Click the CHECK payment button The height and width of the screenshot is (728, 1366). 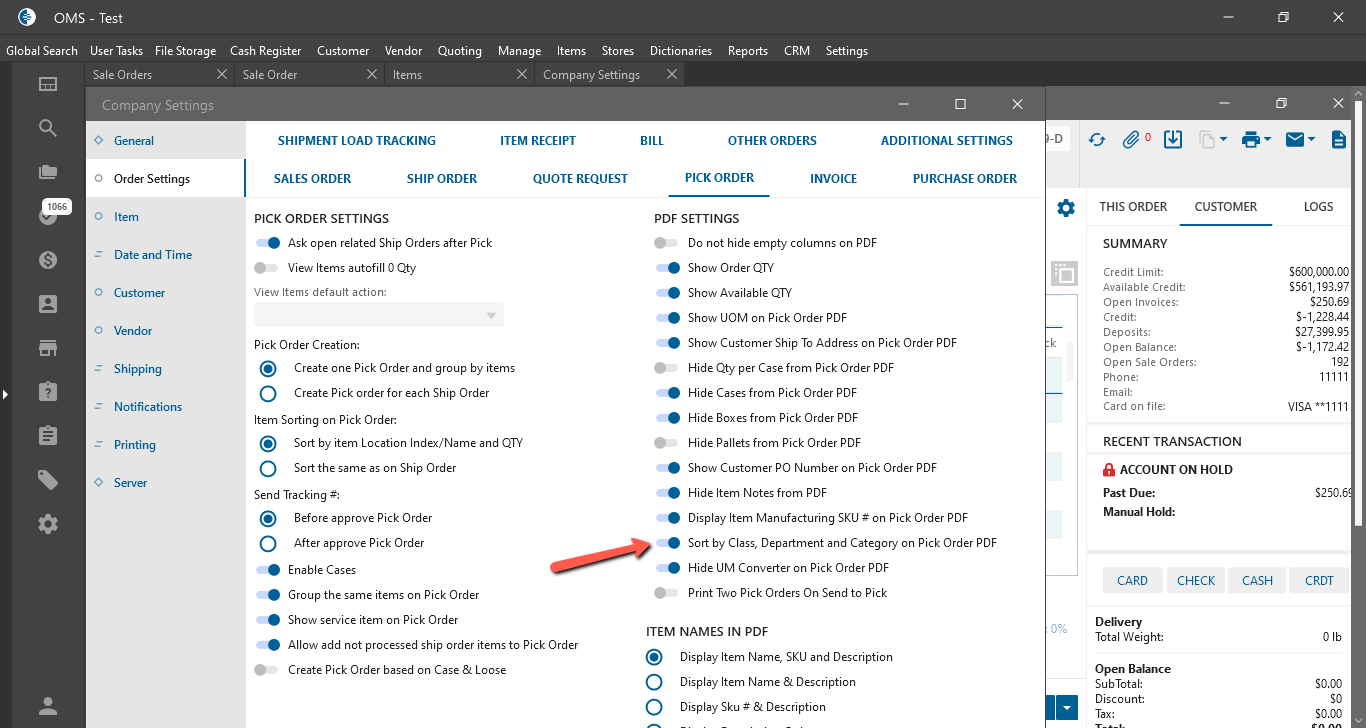click(1195, 580)
